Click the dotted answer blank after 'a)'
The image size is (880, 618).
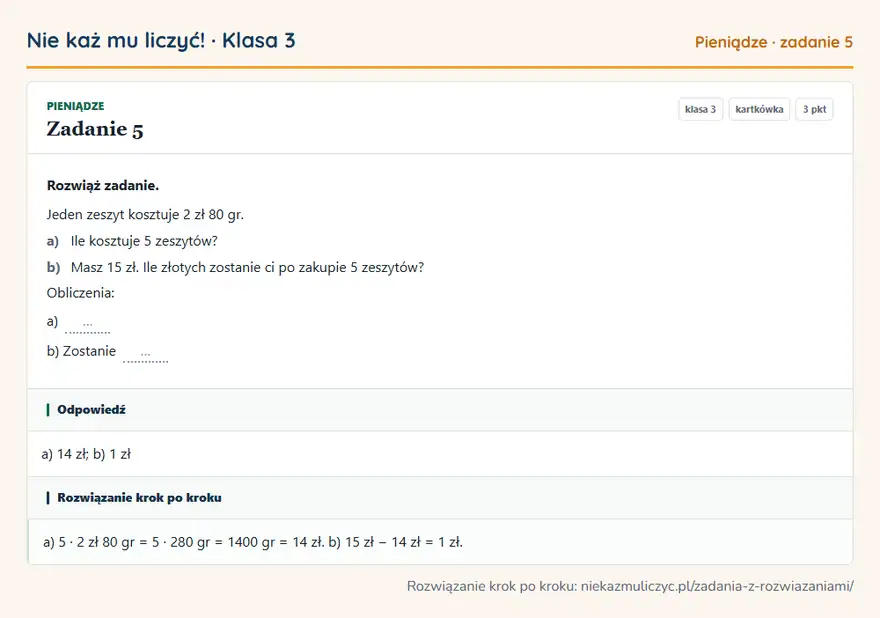pyautogui.click(x=88, y=326)
